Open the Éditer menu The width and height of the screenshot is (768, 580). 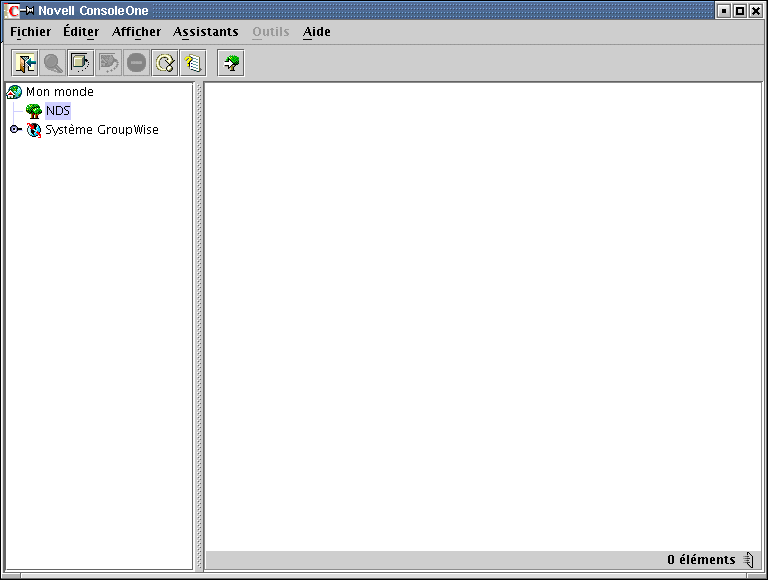pos(81,32)
